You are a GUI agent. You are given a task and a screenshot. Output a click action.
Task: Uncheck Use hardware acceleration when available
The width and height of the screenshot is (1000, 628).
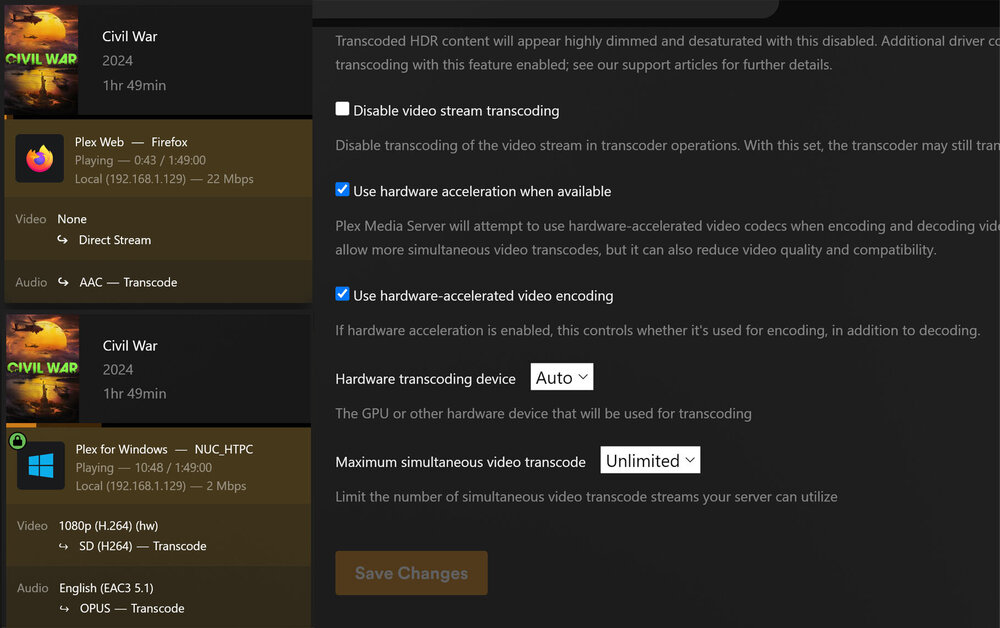pyautogui.click(x=342, y=189)
